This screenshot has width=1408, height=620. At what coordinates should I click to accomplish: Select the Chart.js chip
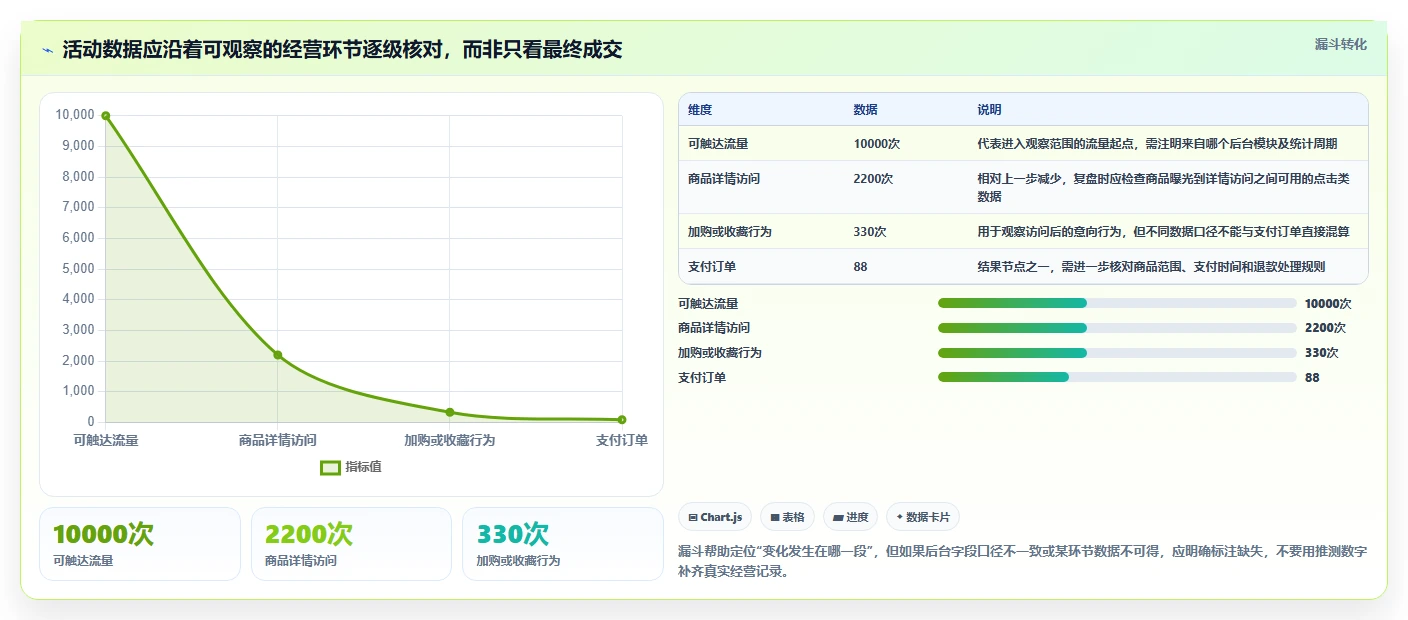(x=715, y=517)
